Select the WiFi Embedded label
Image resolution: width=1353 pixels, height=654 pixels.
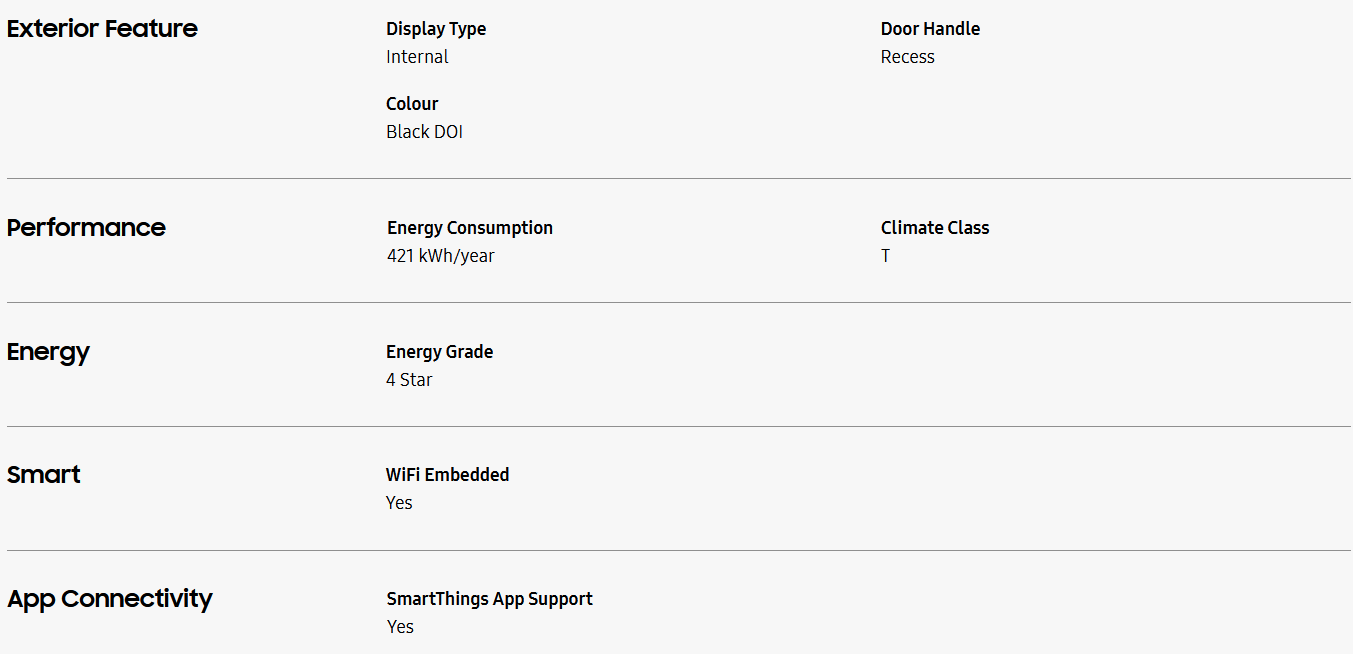[x=448, y=475]
